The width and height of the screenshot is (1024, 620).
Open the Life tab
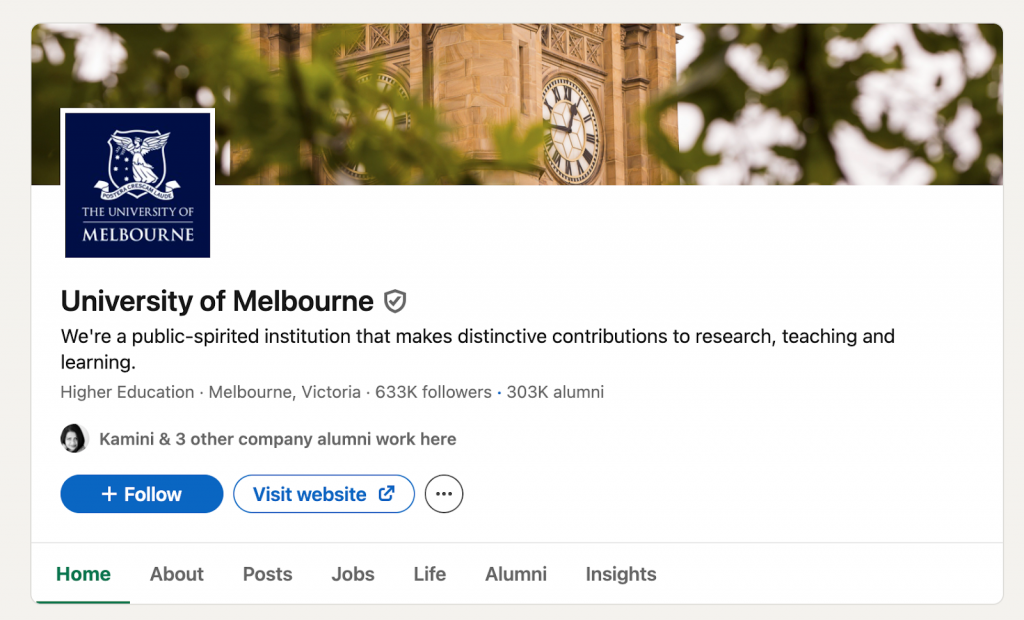click(429, 574)
